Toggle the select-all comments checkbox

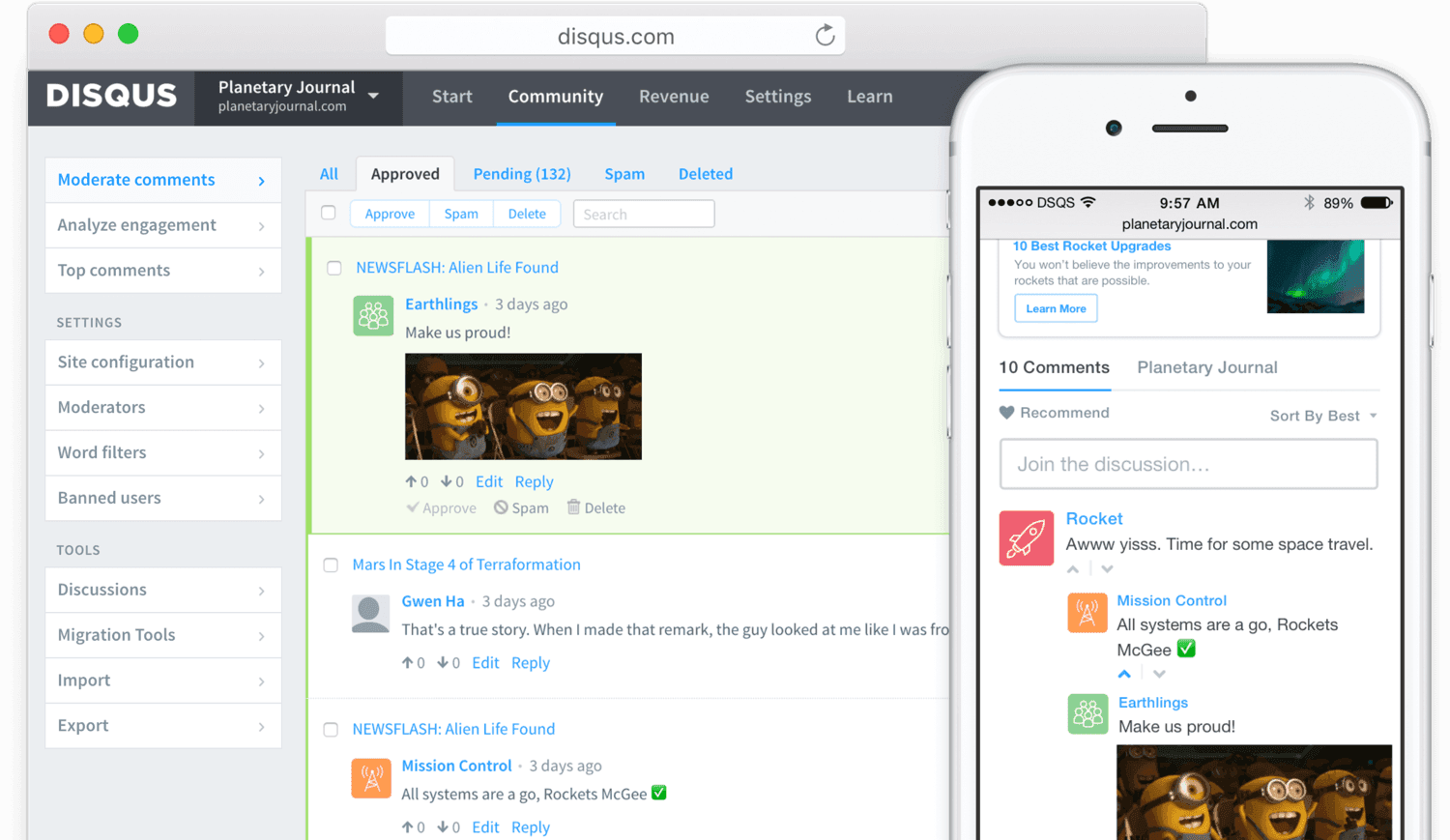click(x=329, y=213)
